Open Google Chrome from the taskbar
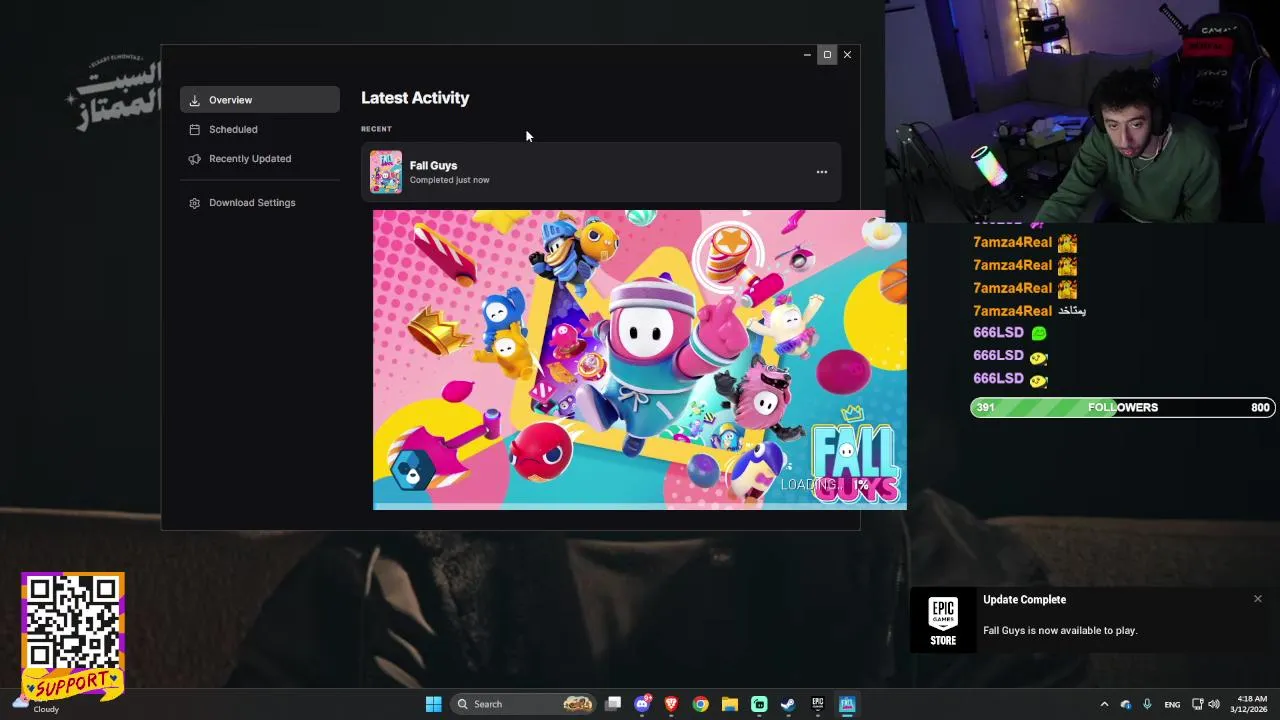 pos(700,704)
